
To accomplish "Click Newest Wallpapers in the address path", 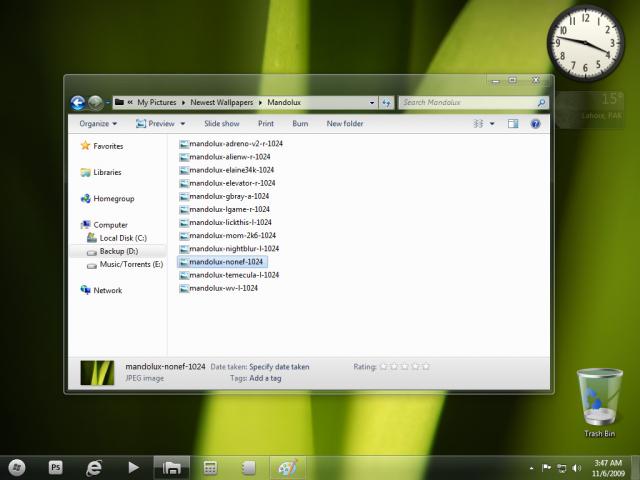I will pos(222,102).
